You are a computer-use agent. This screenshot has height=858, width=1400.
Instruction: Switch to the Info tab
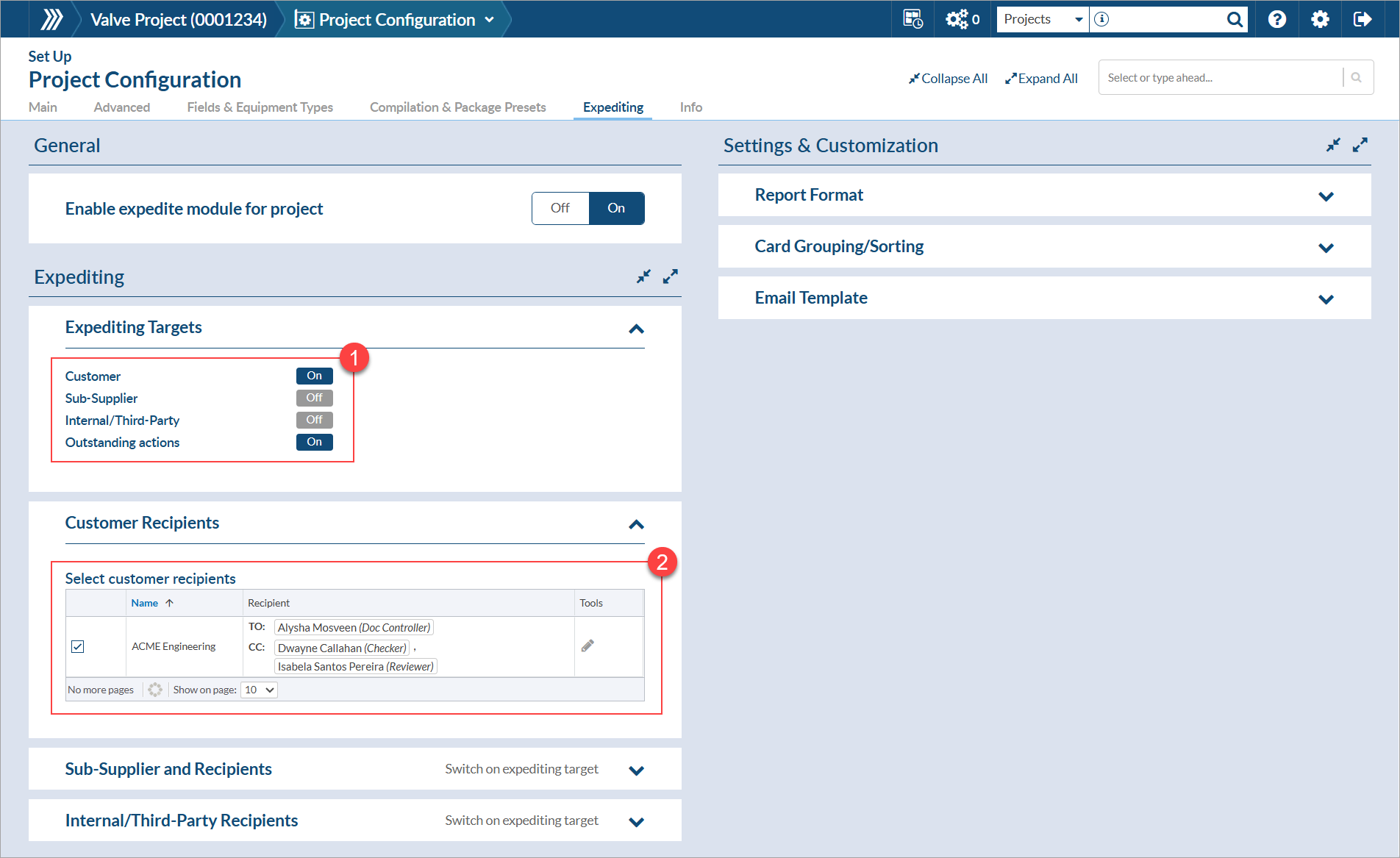[691, 107]
